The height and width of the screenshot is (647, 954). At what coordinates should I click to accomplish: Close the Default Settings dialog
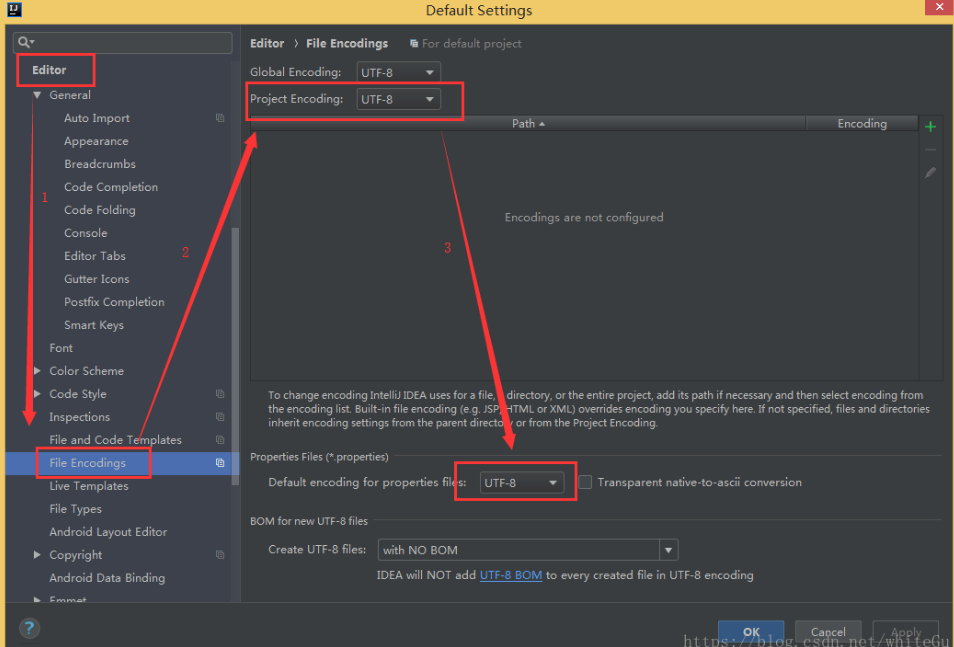939,6
